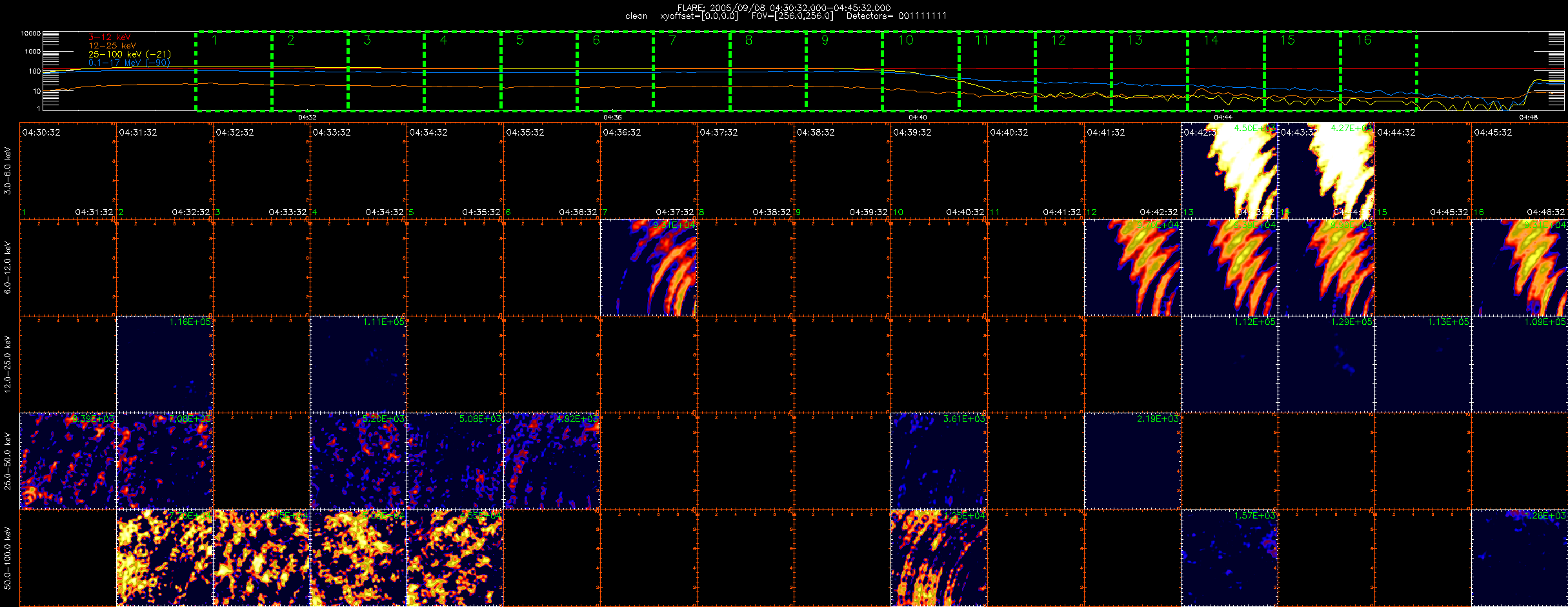
Task: Open the 50-100 keV image labeled 1.25E+04
Action: 940,558
